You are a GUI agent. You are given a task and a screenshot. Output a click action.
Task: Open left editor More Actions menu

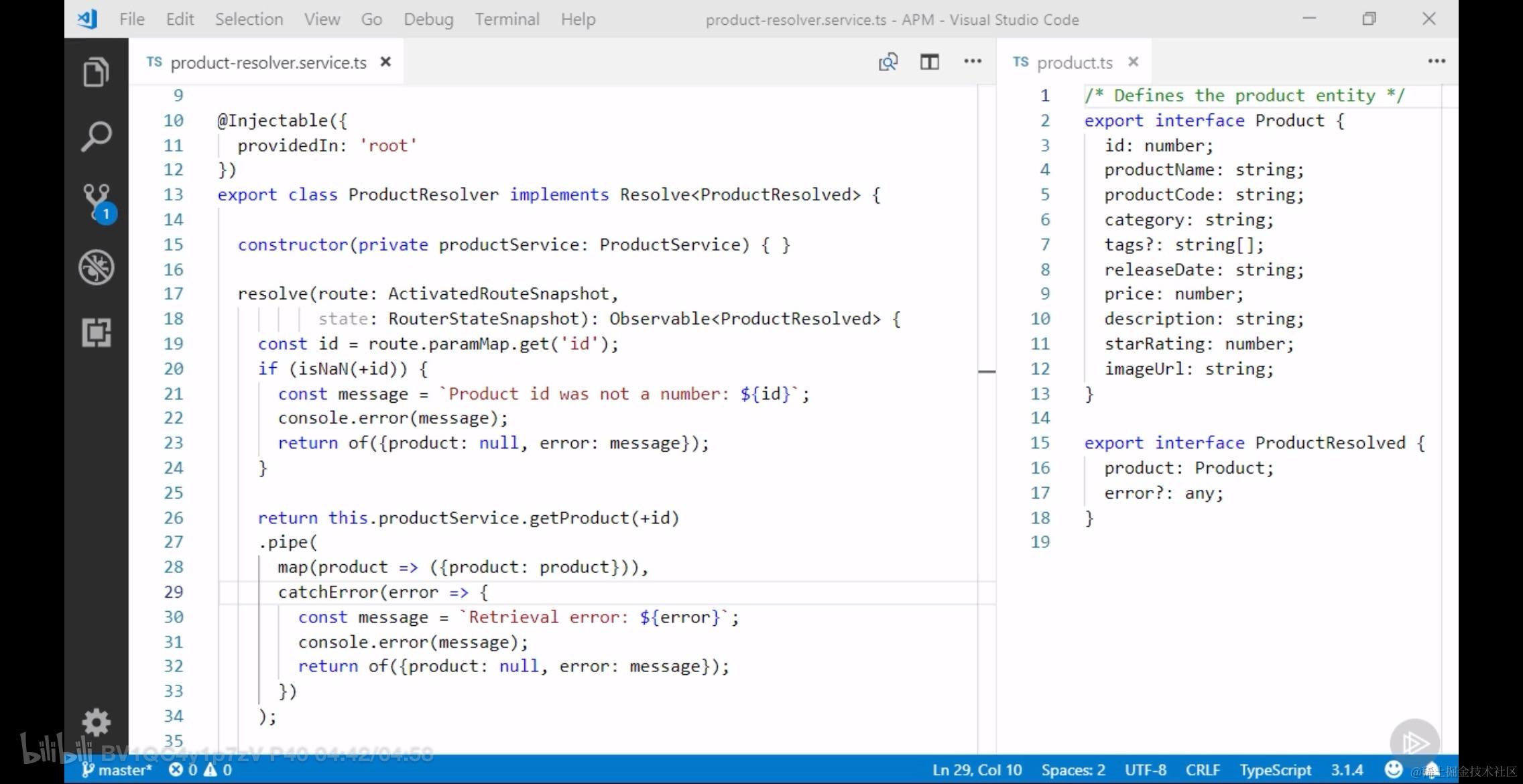pyautogui.click(x=973, y=62)
